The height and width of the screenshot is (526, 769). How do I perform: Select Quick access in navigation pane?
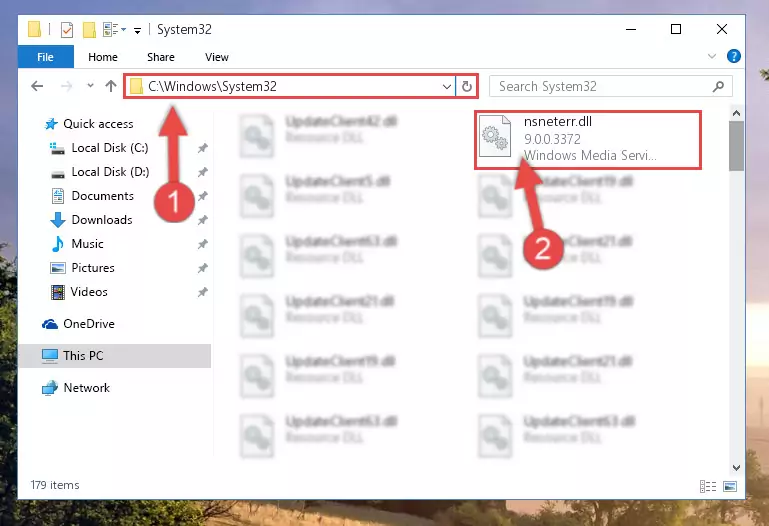98,124
